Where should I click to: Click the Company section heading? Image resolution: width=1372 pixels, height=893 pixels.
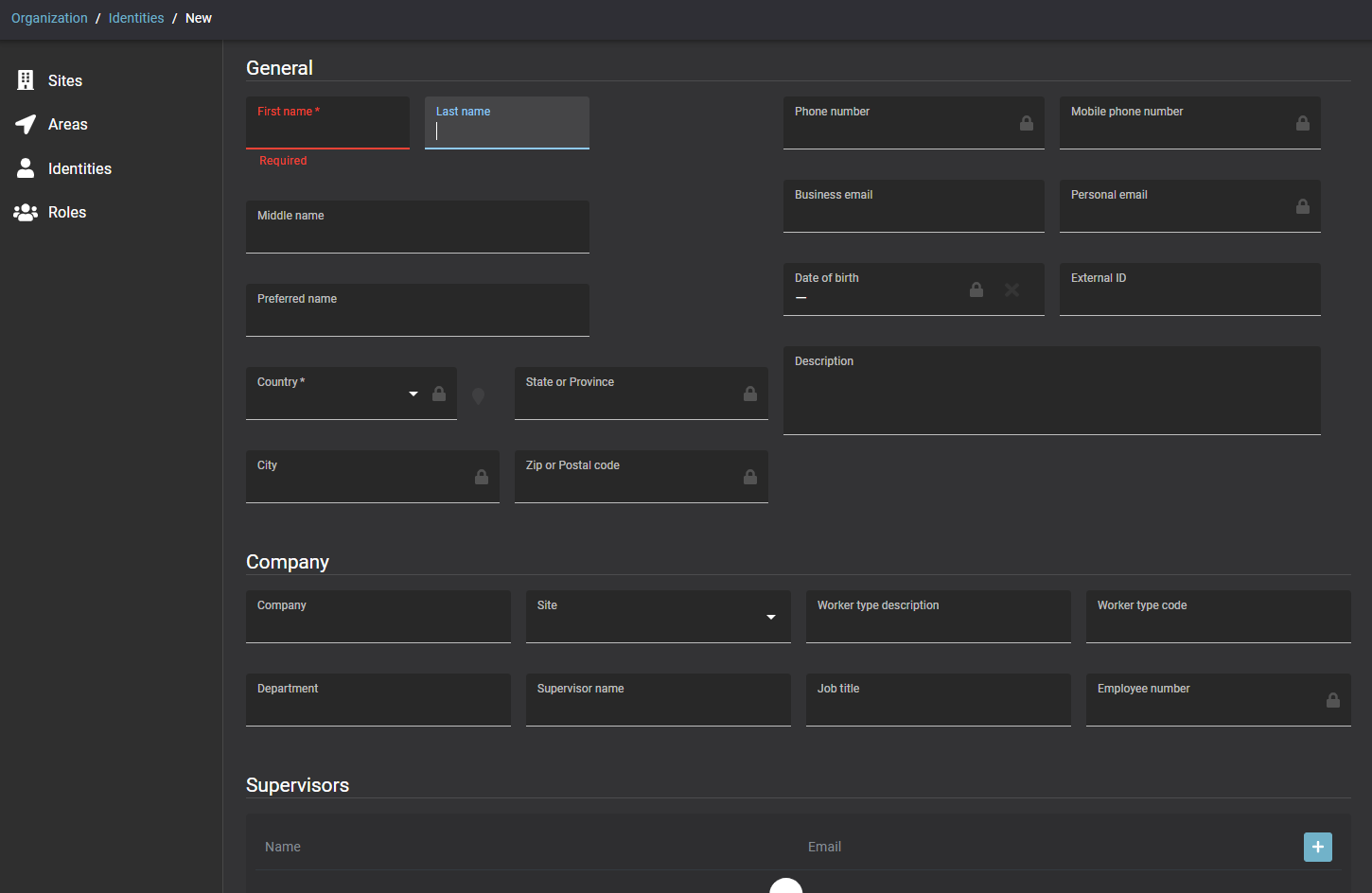tap(288, 562)
